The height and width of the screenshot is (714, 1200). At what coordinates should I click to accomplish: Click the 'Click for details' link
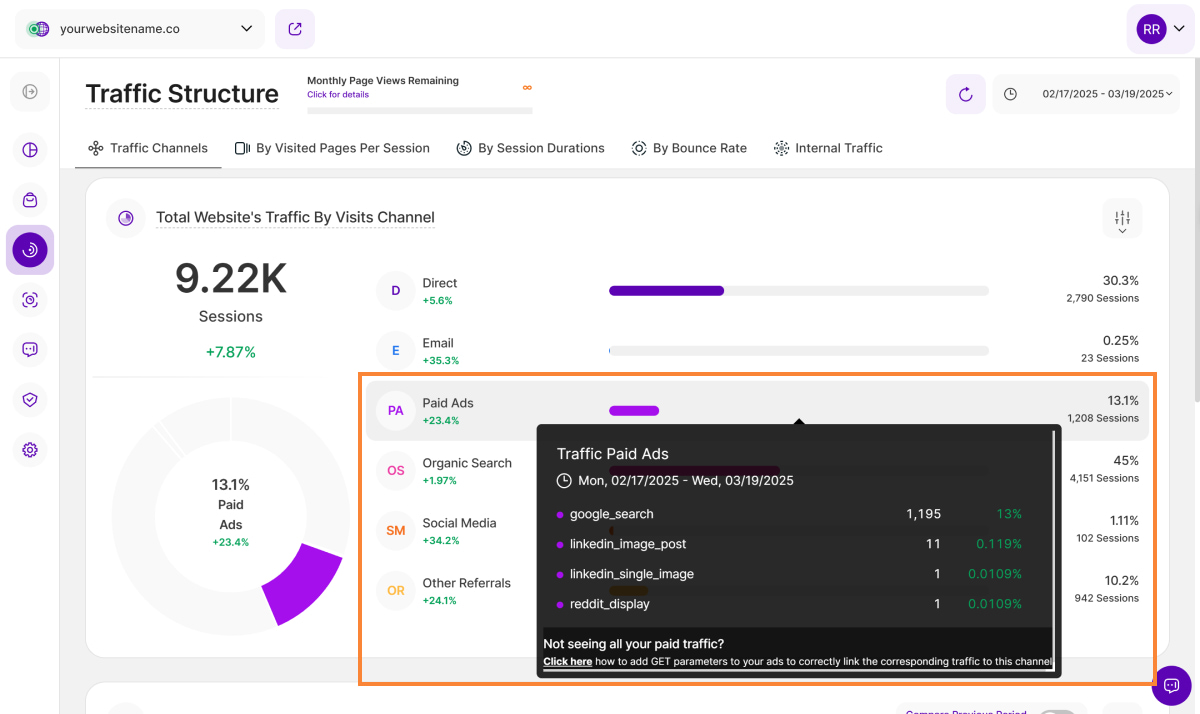338,95
